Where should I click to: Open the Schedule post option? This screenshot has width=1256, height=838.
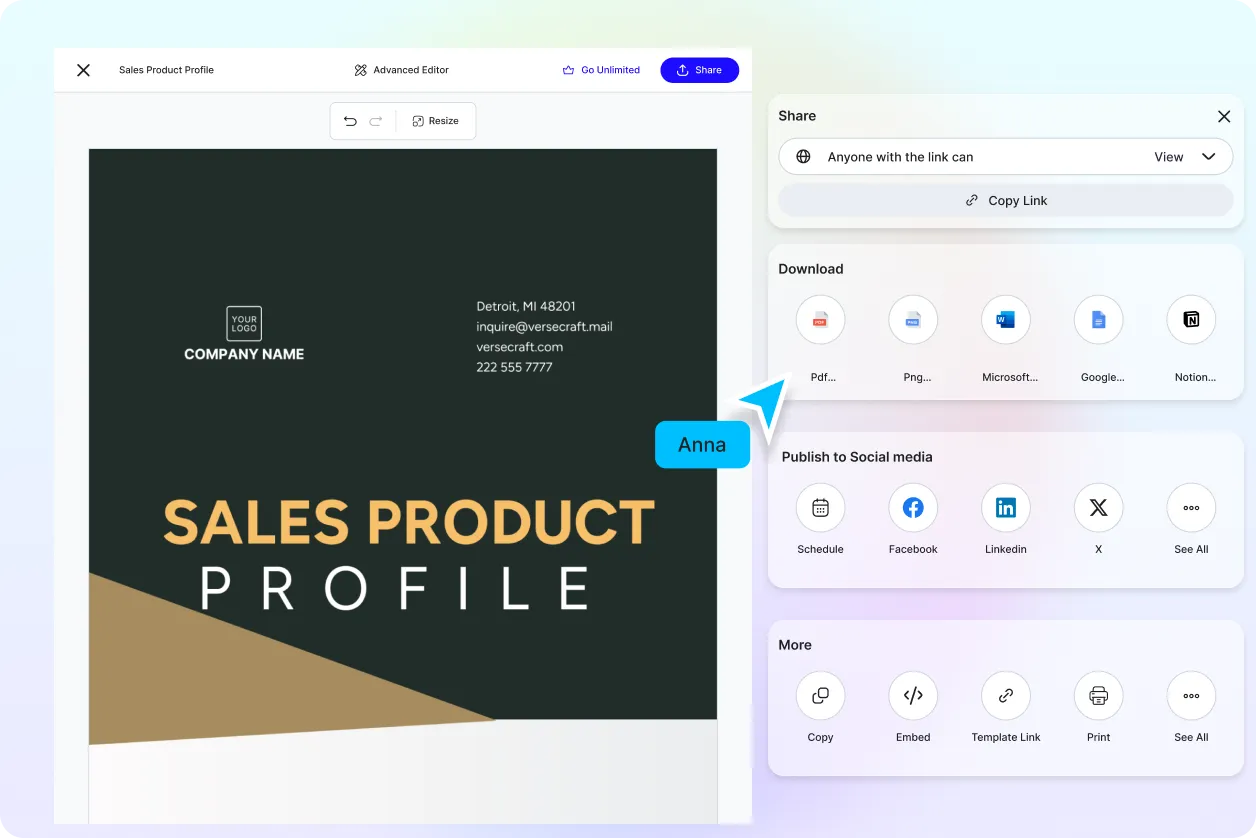820,508
